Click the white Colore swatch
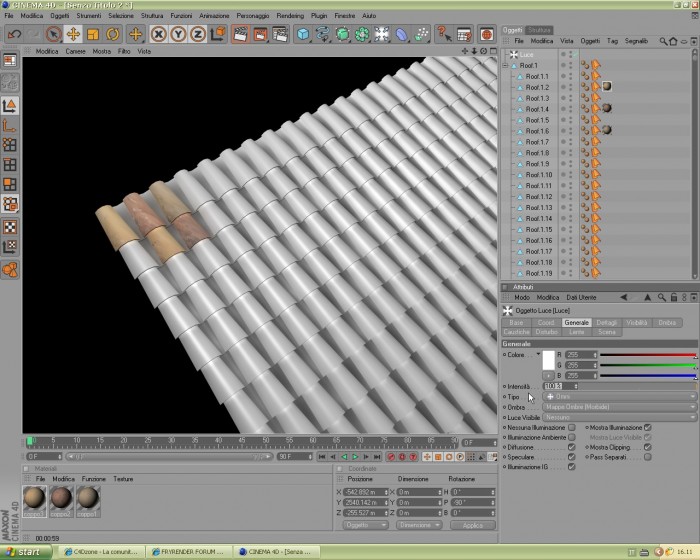 (x=548, y=360)
